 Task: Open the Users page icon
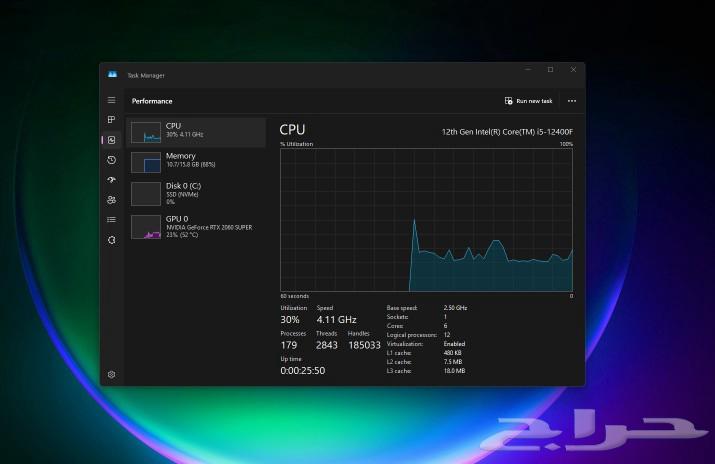[111, 200]
